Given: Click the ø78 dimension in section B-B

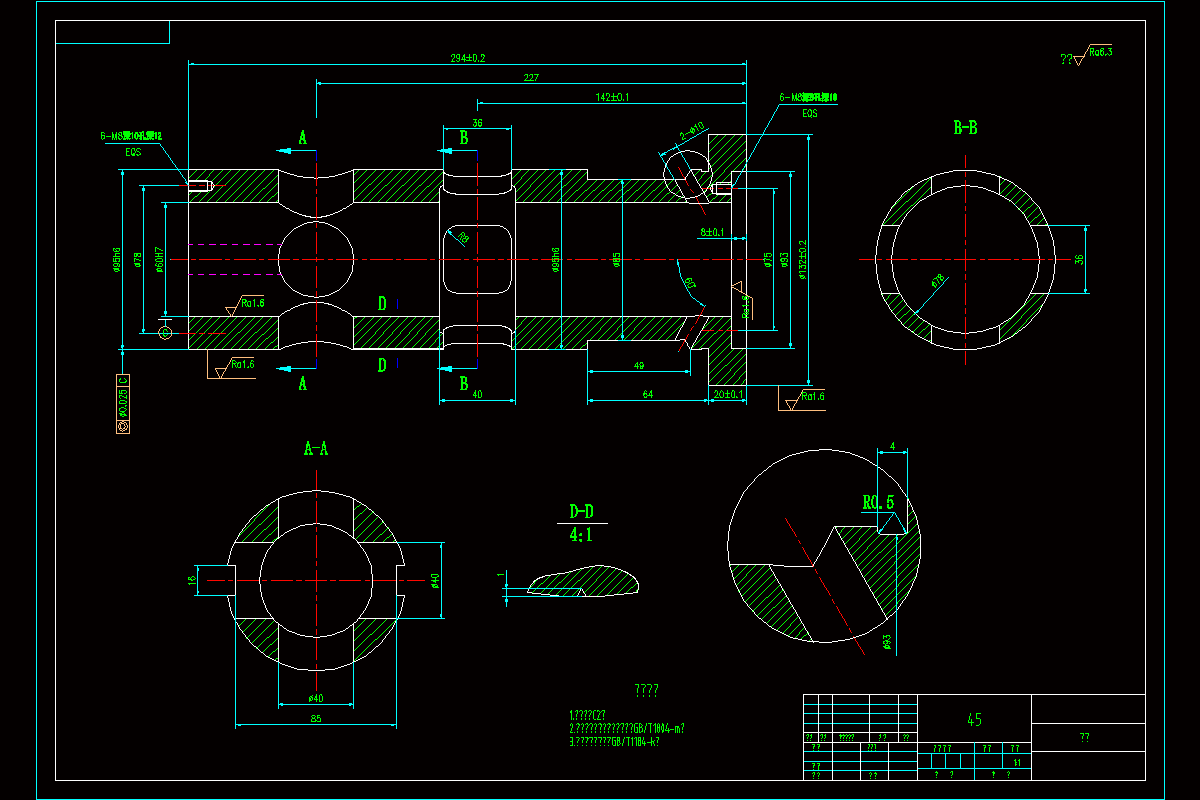Looking at the screenshot, I should pos(938,282).
